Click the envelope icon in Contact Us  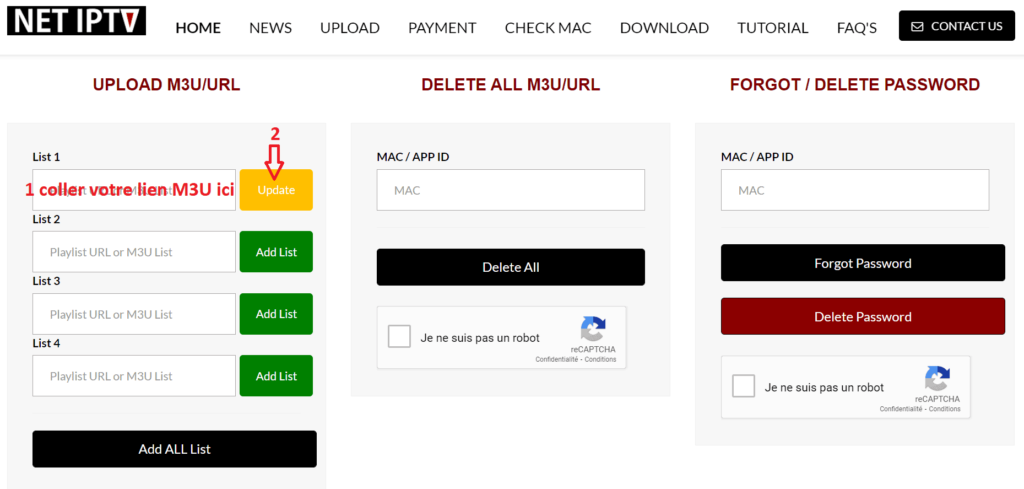click(917, 27)
